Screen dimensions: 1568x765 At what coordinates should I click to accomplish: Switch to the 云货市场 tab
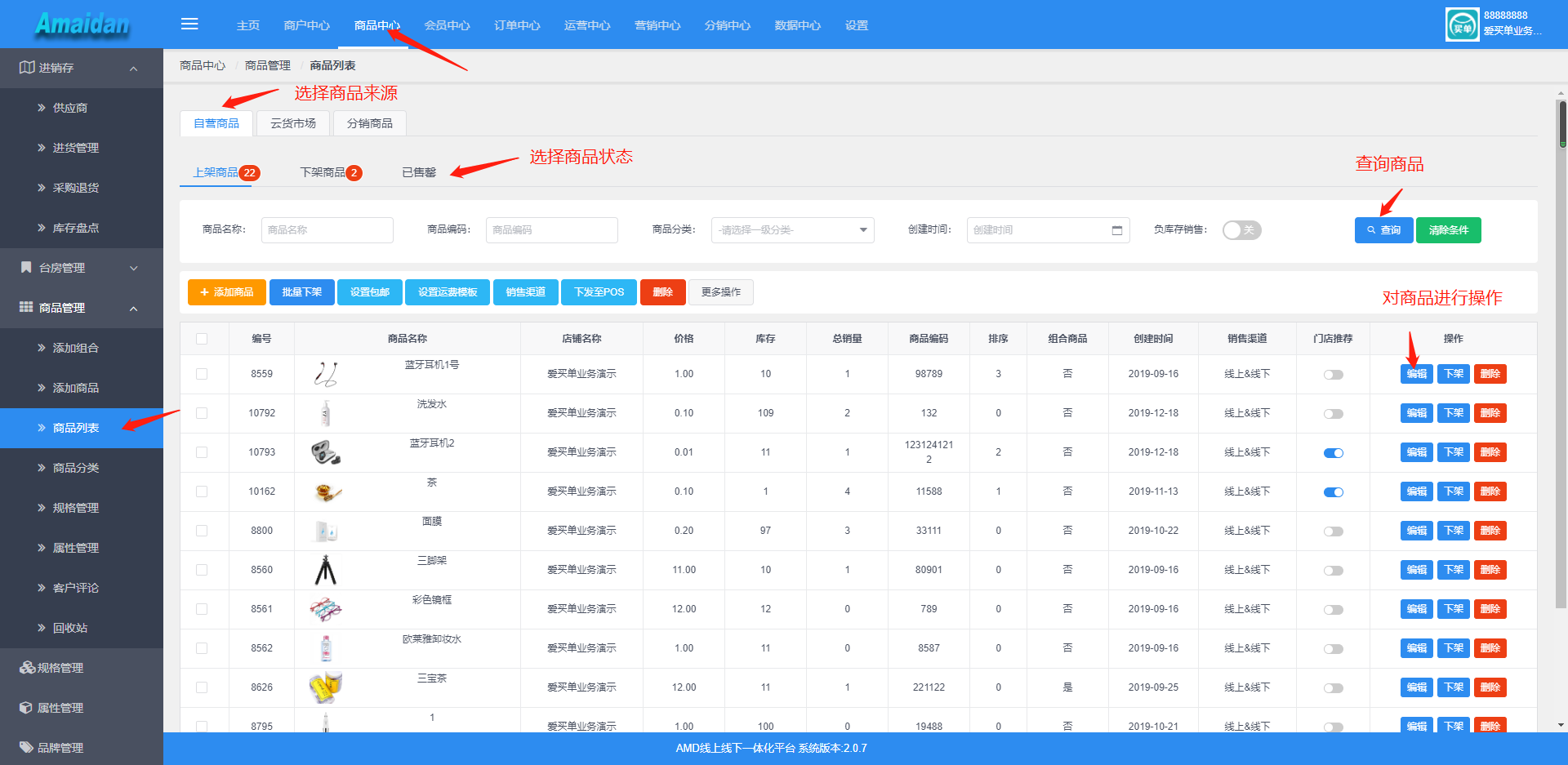292,123
